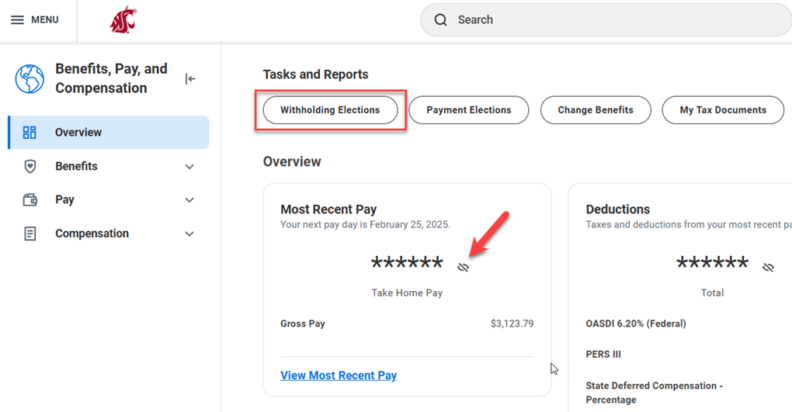Open the View Most Recent Pay link
792x412 pixels.
click(338, 375)
